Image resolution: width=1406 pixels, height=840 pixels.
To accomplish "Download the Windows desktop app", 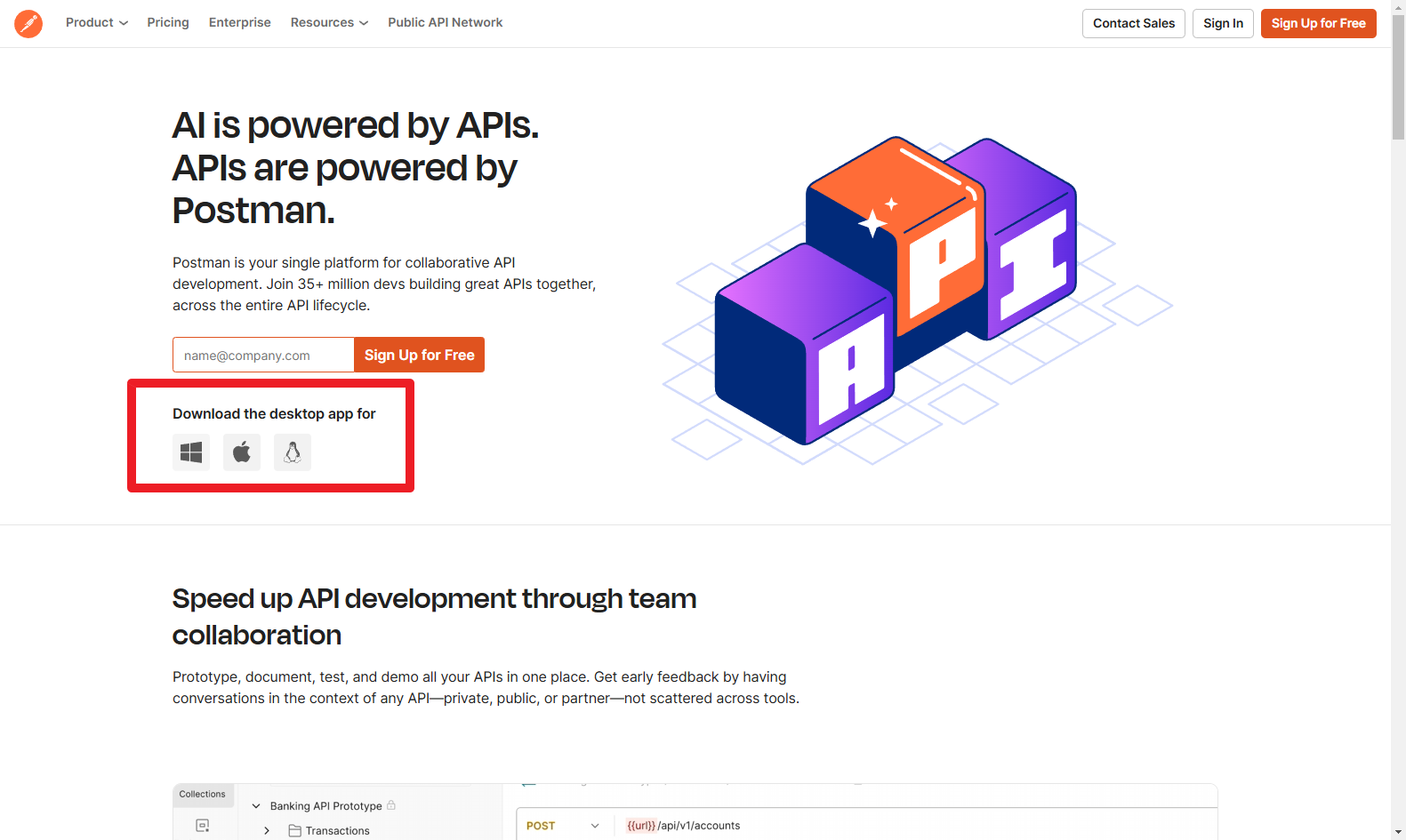I will coord(191,452).
